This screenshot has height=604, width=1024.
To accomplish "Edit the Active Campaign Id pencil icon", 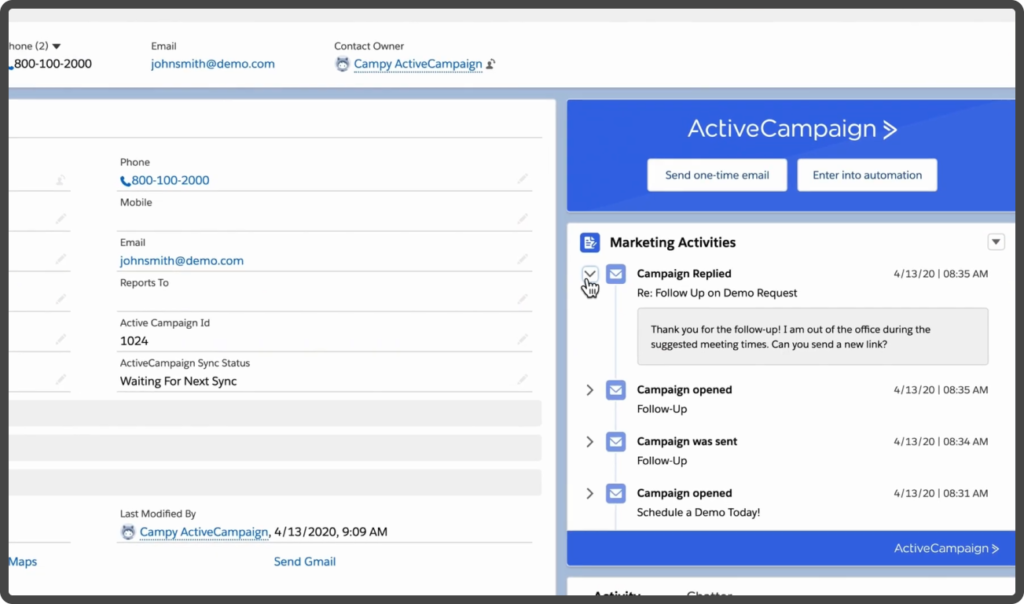I will [522, 340].
